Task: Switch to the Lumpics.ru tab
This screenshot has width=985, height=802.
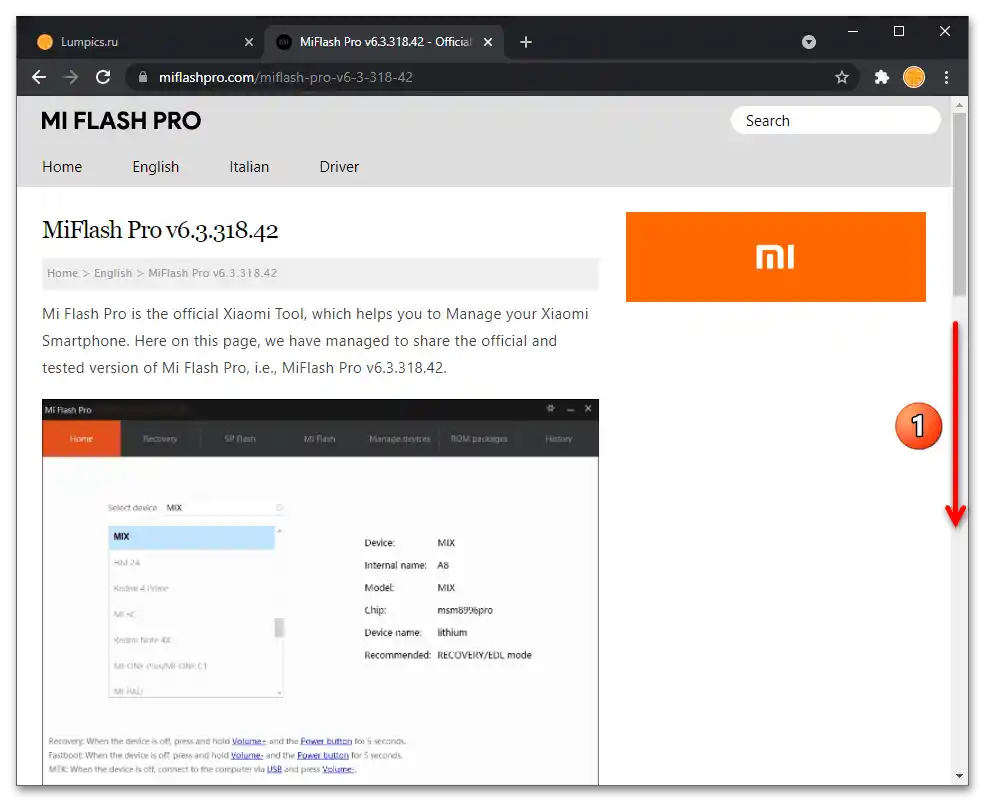Action: (x=140, y=42)
